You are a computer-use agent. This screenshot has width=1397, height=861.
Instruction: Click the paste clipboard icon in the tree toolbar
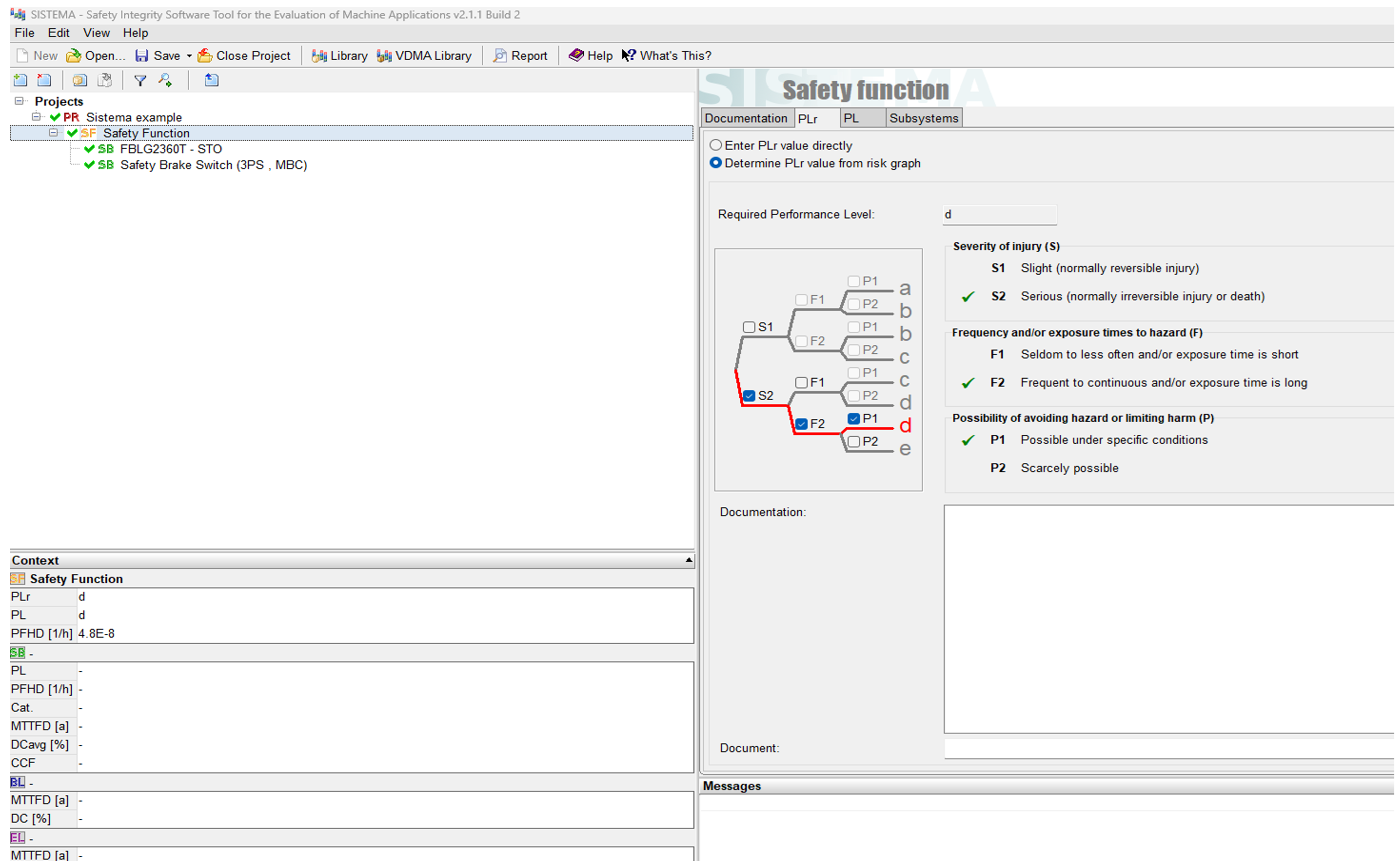point(103,81)
